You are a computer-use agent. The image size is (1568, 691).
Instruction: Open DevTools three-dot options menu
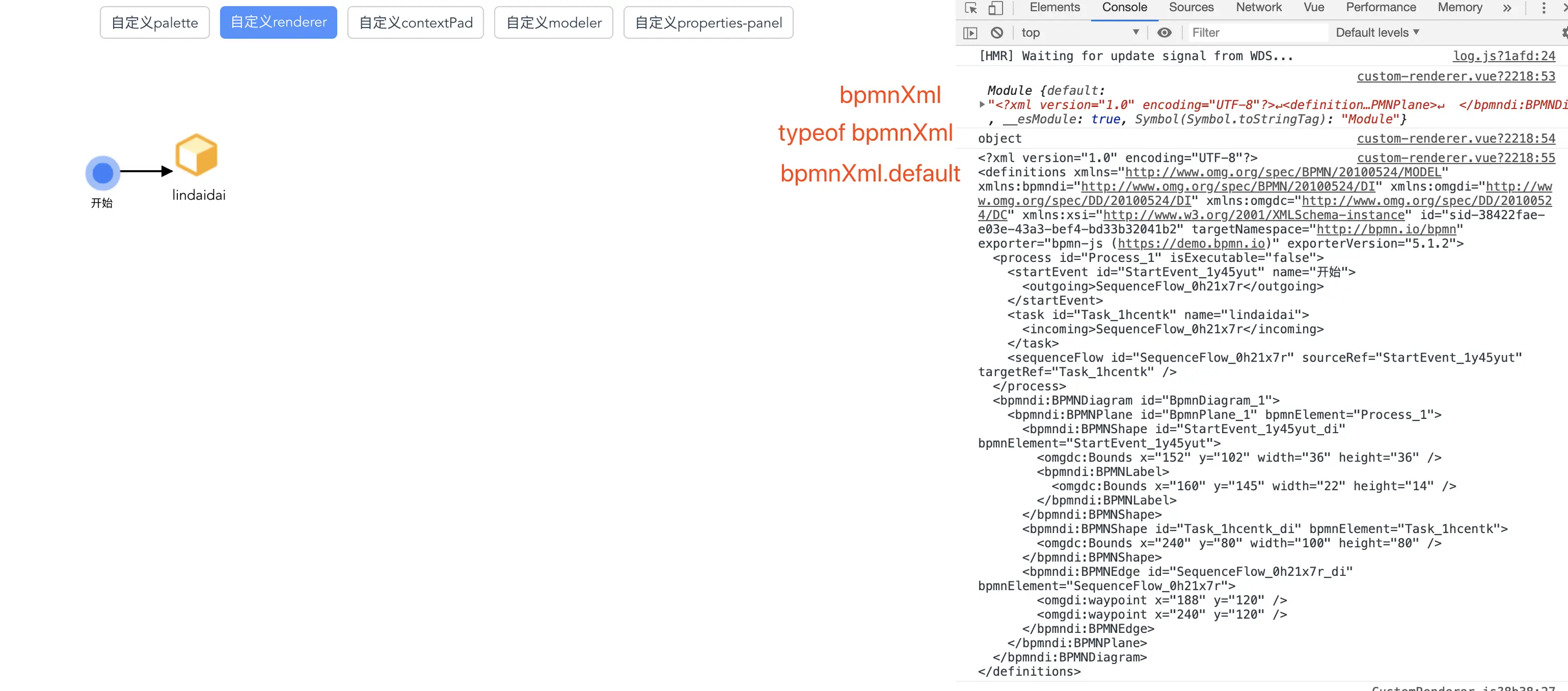point(1543,8)
